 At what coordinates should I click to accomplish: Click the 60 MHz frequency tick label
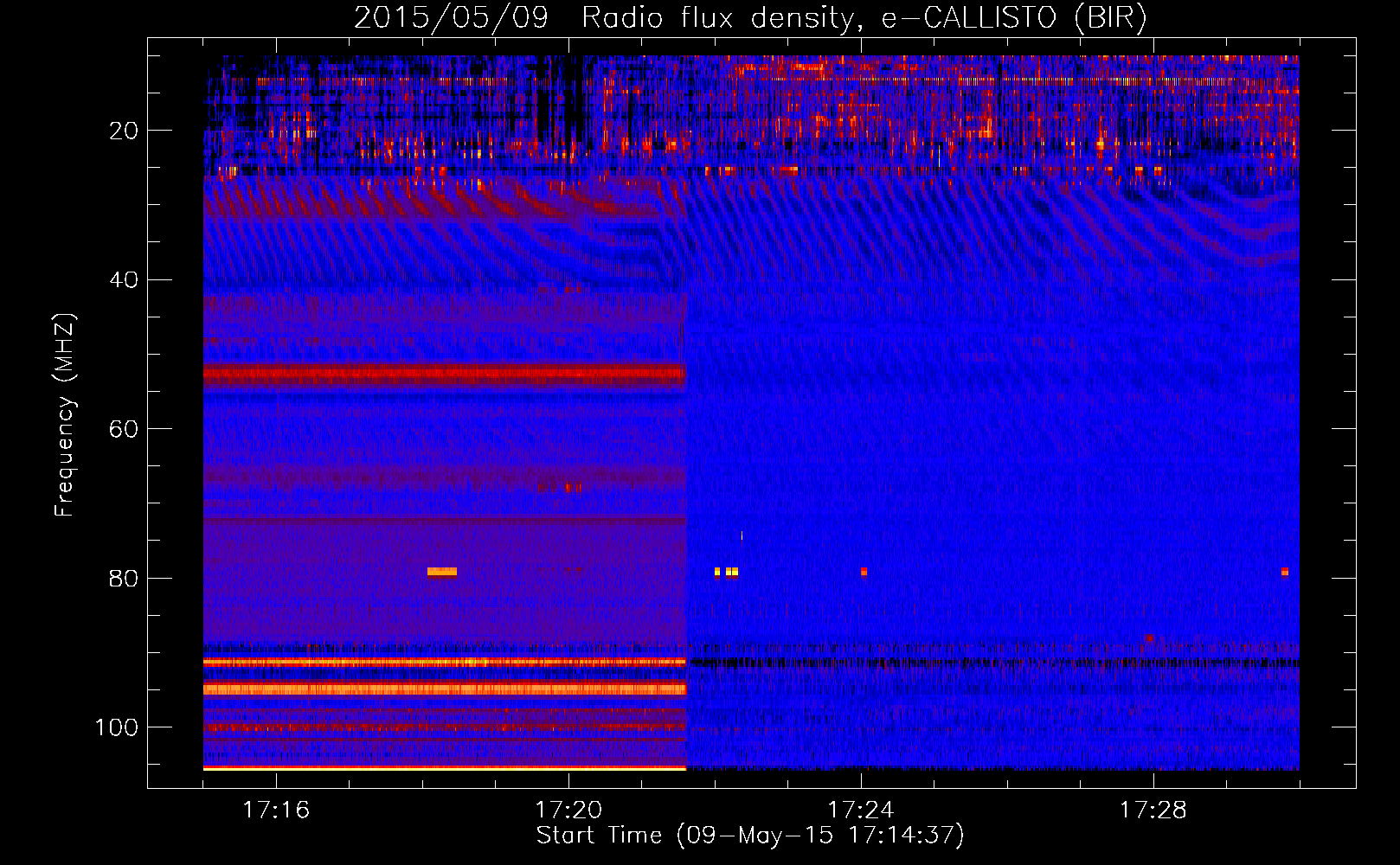pos(124,429)
